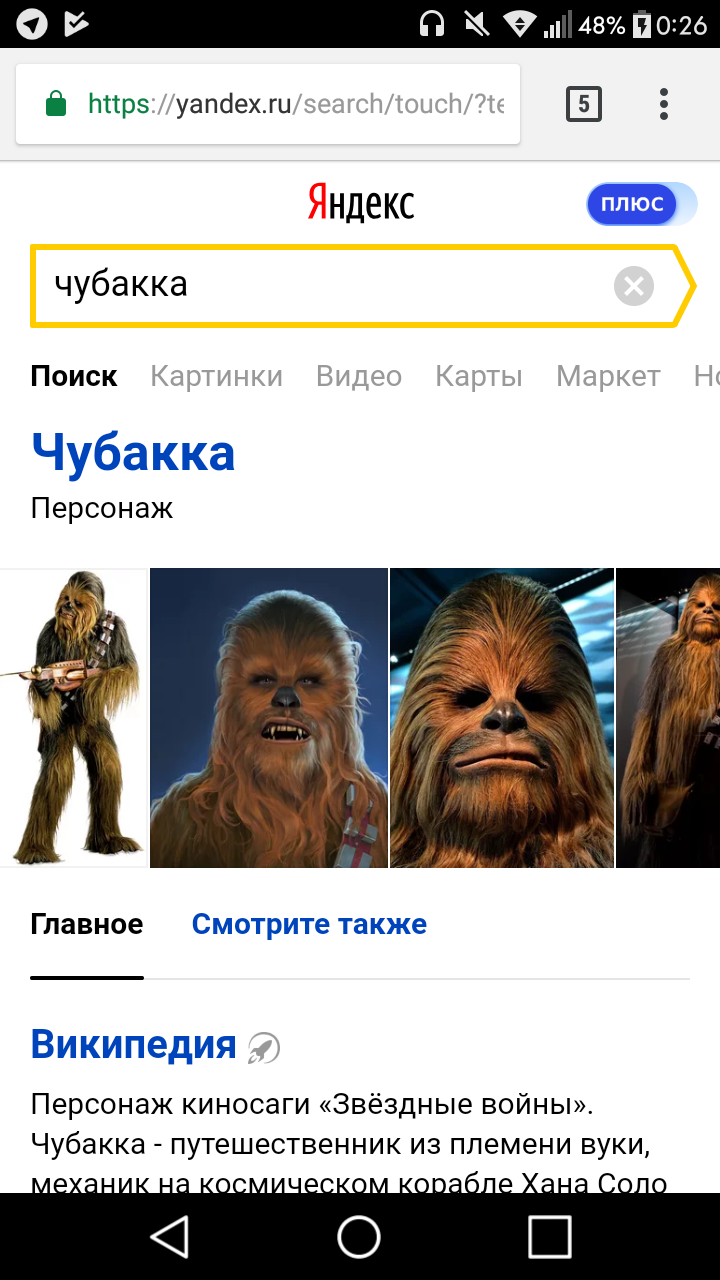Viewport: 720px width, 1280px height.
Task: Select the Смотрите также tab
Action: (309, 924)
